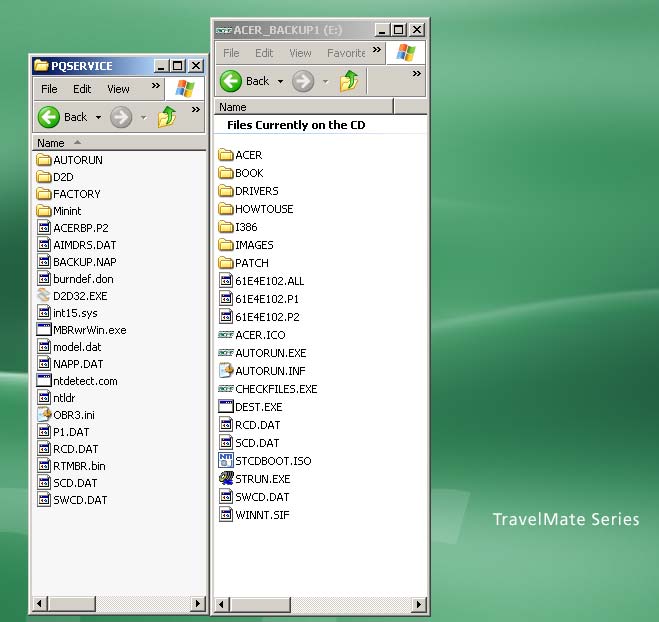
Task: Select AIMDRS.DAT file
Action: click(x=77, y=245)
